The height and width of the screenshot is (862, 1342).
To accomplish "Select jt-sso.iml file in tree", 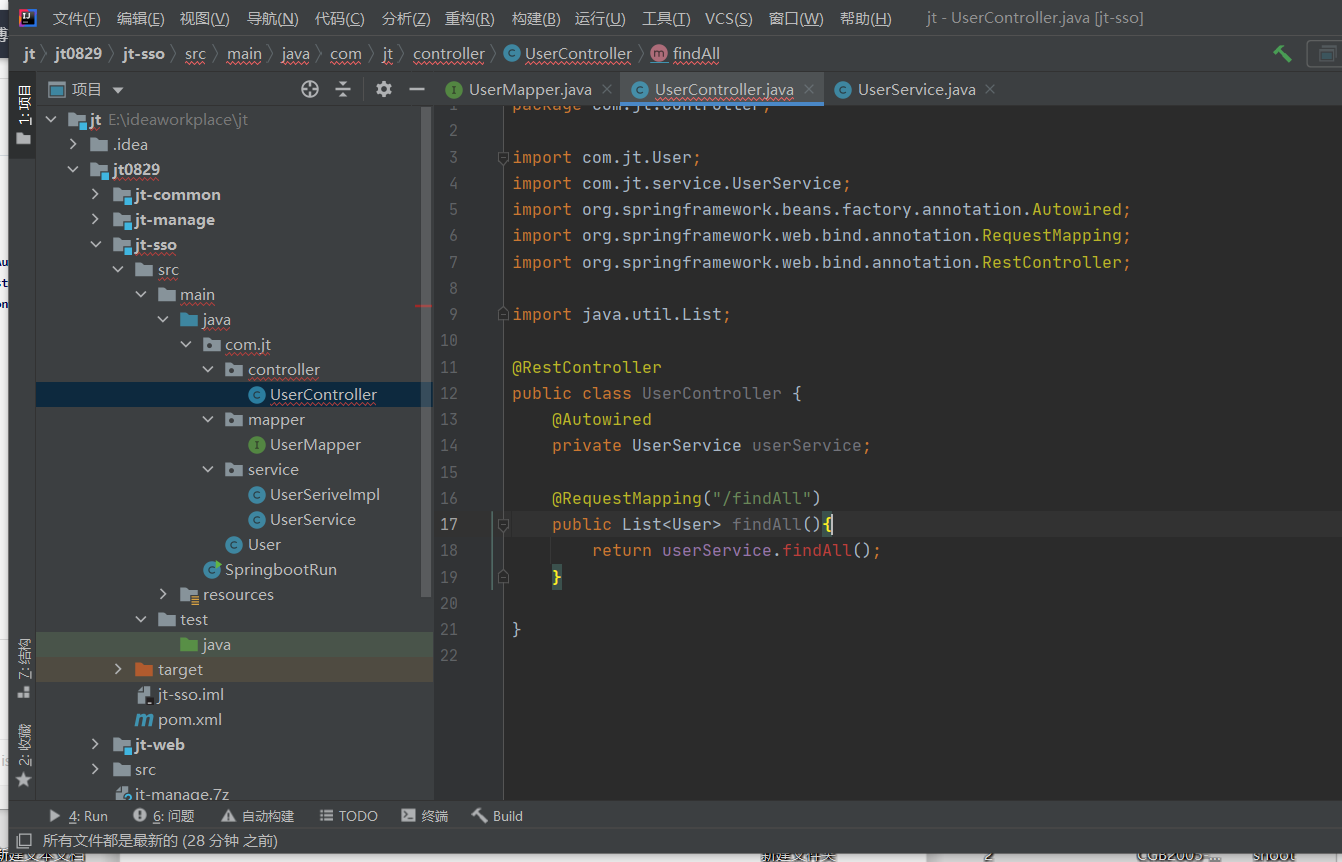I will point(191,695).
